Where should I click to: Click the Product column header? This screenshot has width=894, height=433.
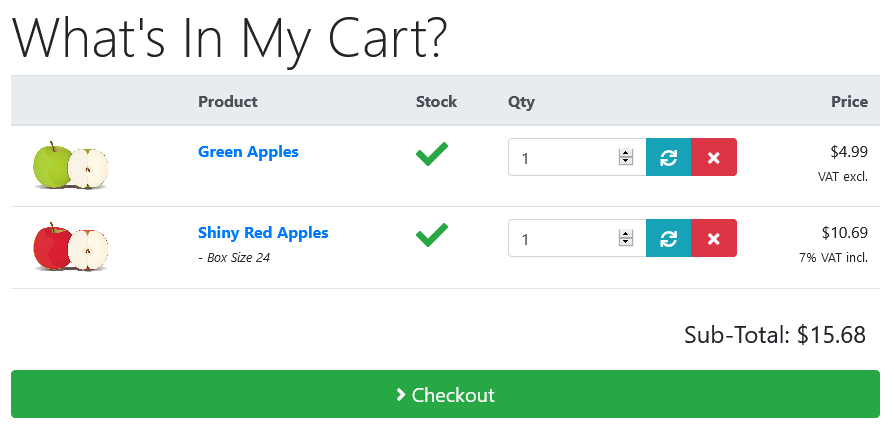coord(227,102)
